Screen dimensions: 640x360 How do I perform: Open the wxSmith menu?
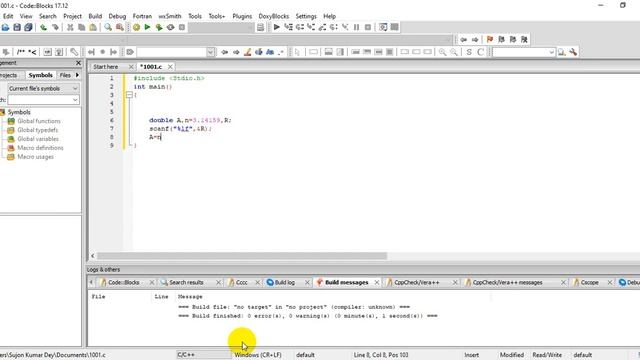(x=170, y=16)
